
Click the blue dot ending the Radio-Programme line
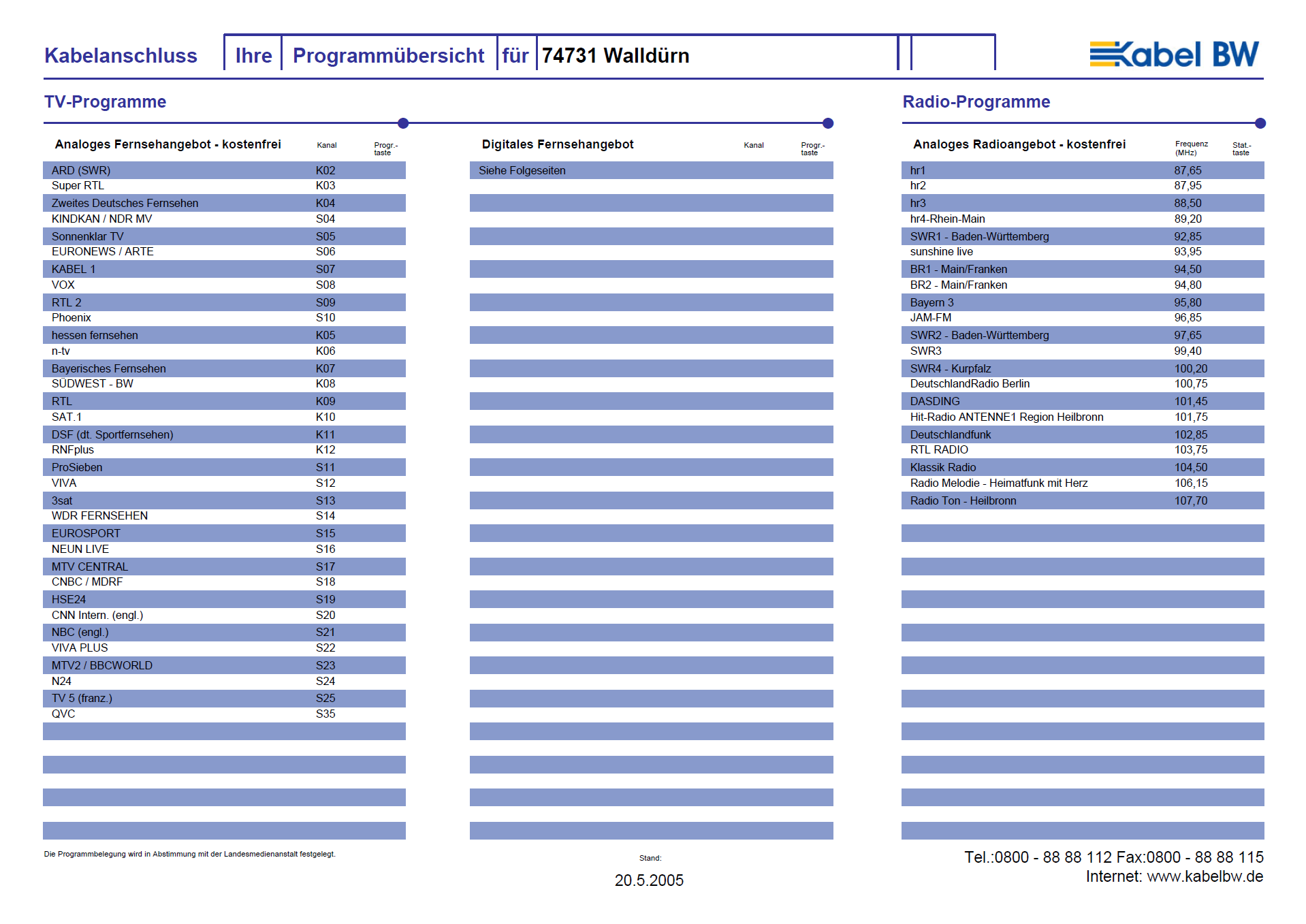[1260, 123]
